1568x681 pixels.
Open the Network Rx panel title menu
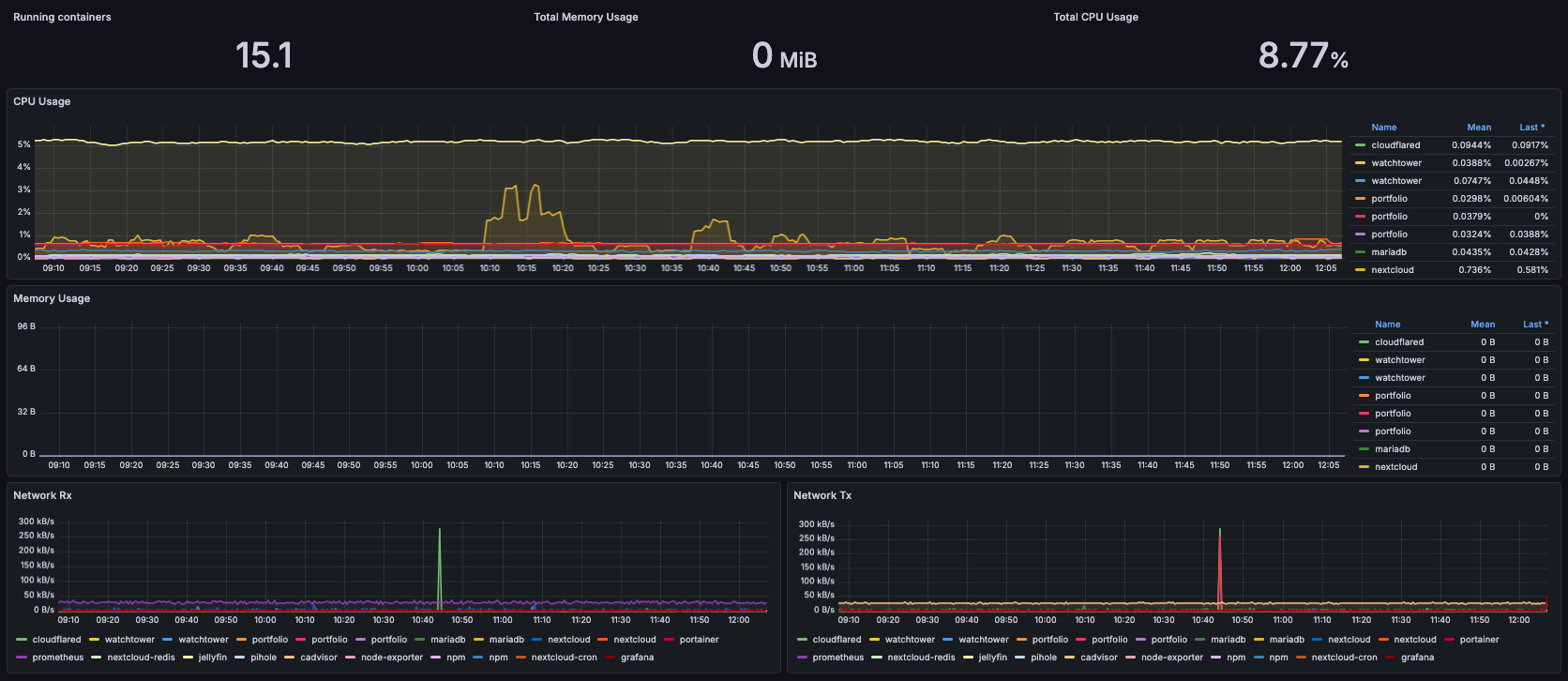tap(42, 495)
